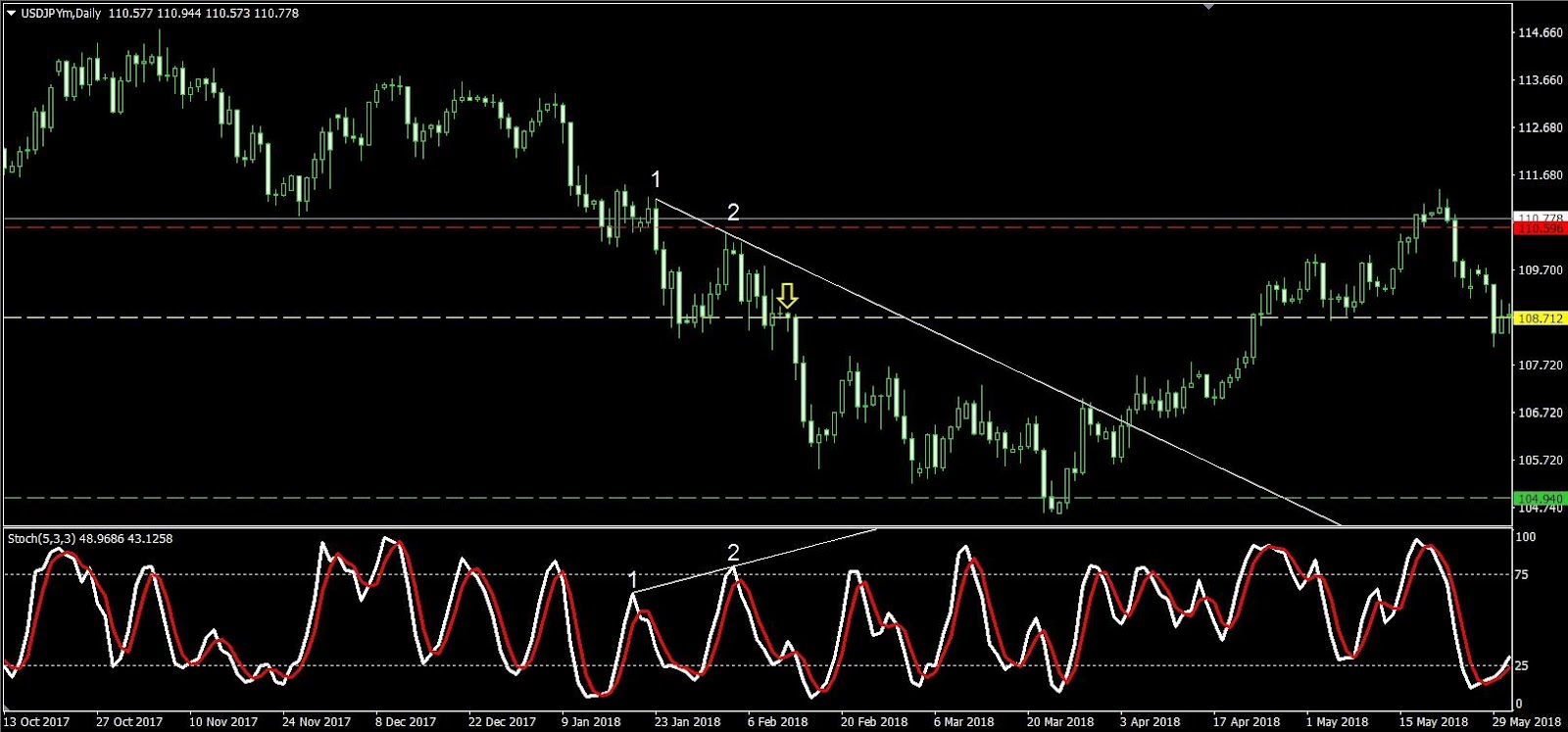Click the 111.680 price scale label
The width and height of the screenshot is (1568, 732).
[x=1540, y=175]
